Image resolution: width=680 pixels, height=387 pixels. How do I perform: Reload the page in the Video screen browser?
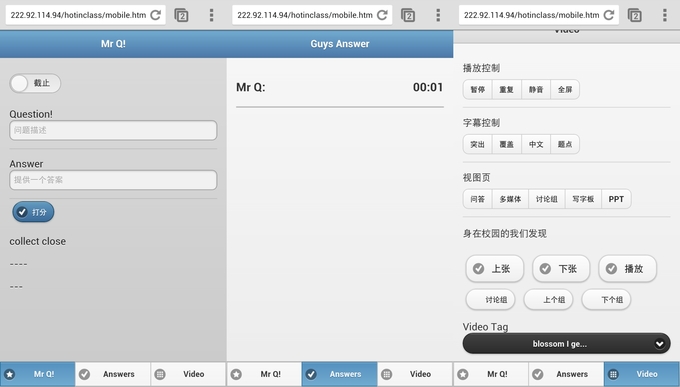pos(609,15)
